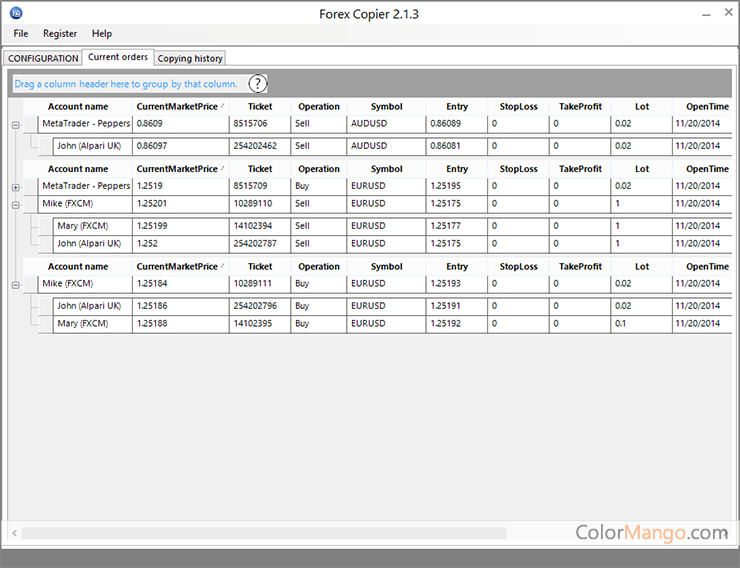The width and height of the screenshot is (740, 568).
Task: Minimize the Forex Copier window
Action: 706,14
